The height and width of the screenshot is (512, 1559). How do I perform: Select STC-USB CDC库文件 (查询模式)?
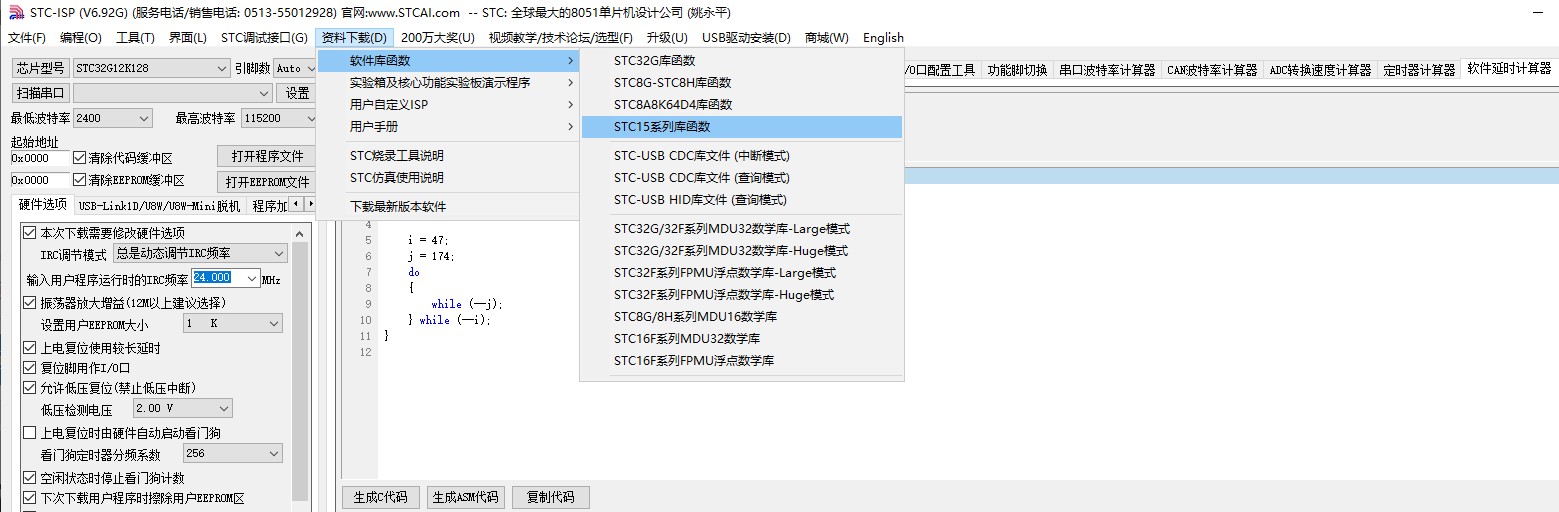[742, 178]
